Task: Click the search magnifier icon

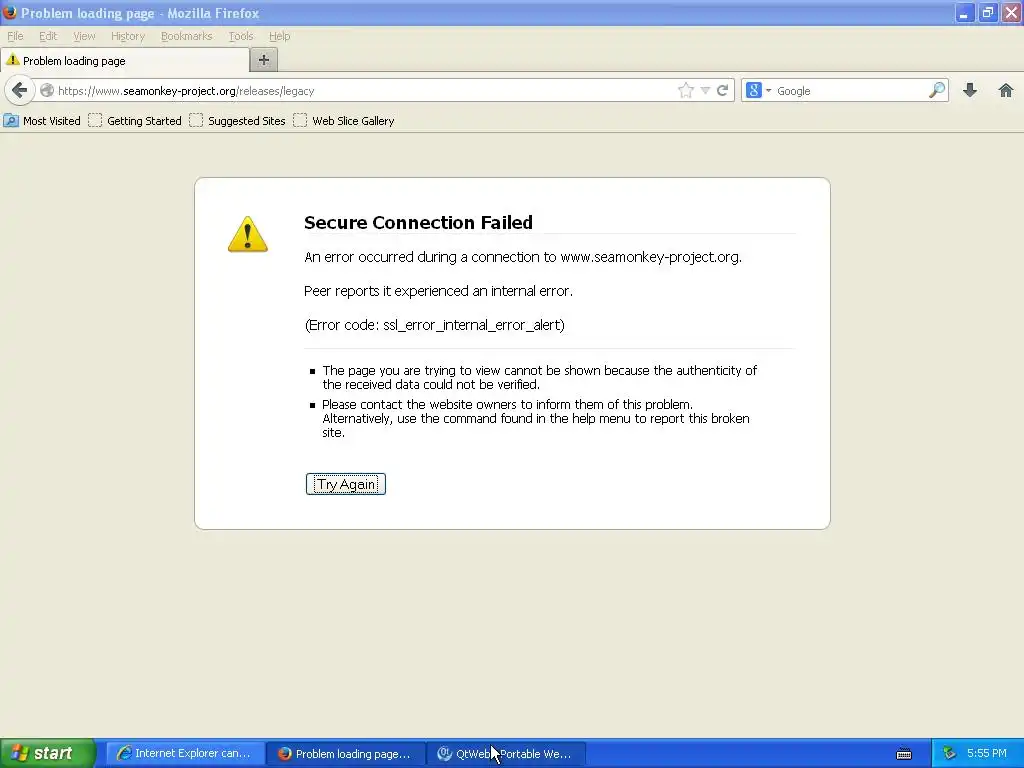Action: point(936,91)
